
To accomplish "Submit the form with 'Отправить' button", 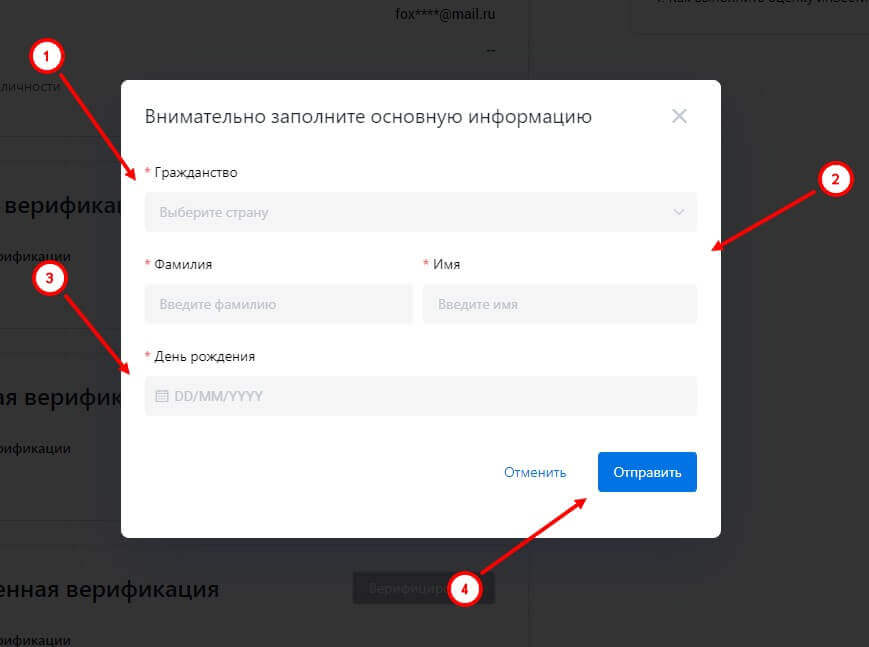I will click(647, 472).
